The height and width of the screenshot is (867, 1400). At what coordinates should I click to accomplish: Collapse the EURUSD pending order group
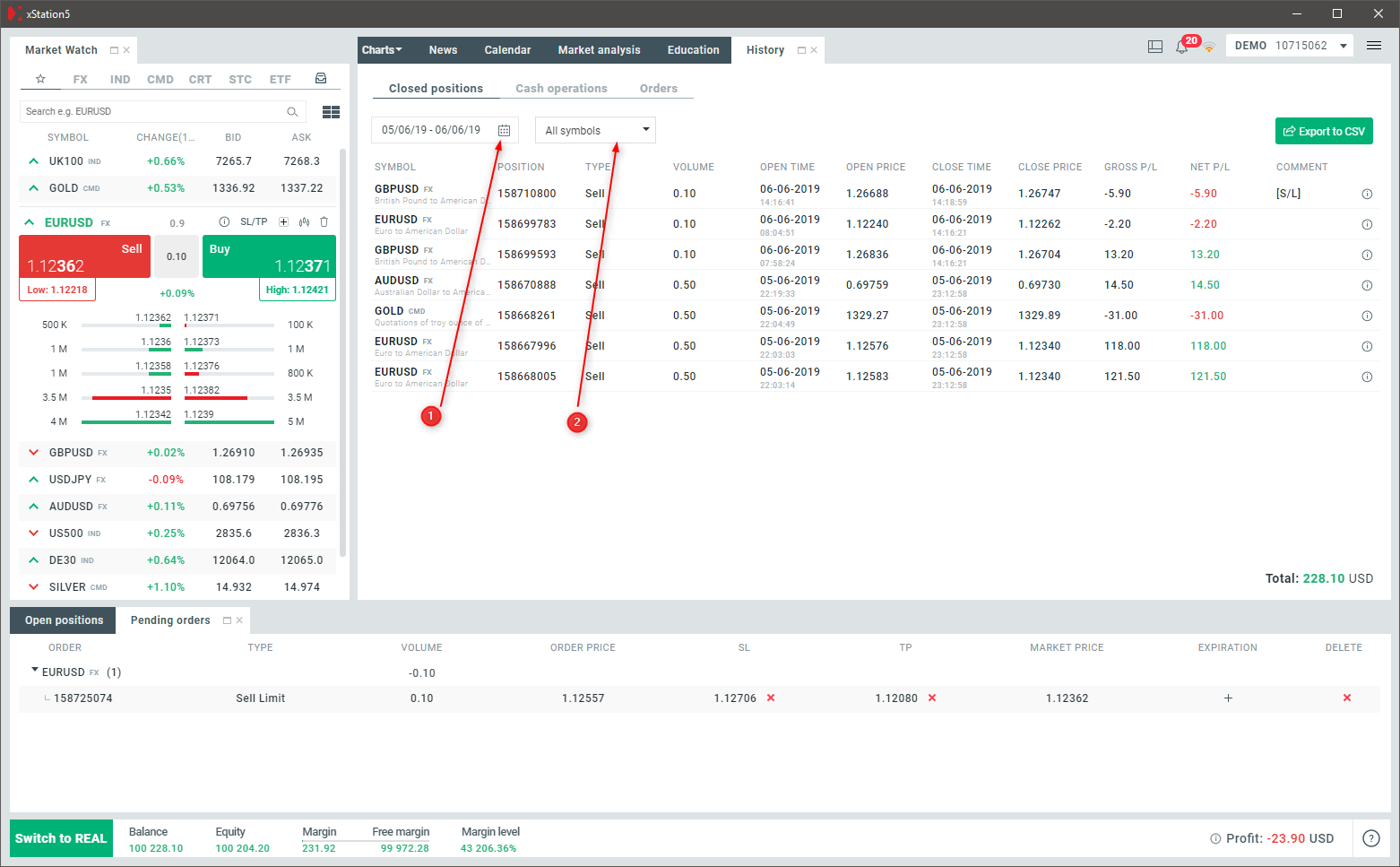35,670
